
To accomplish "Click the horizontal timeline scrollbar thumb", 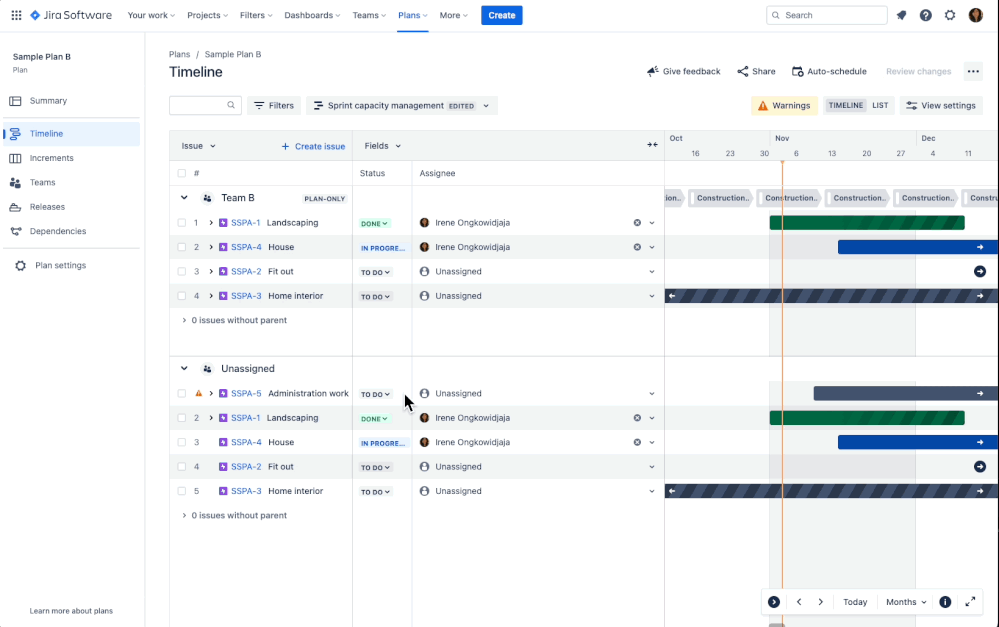I will pyautogui.click(x=776, y=625).
